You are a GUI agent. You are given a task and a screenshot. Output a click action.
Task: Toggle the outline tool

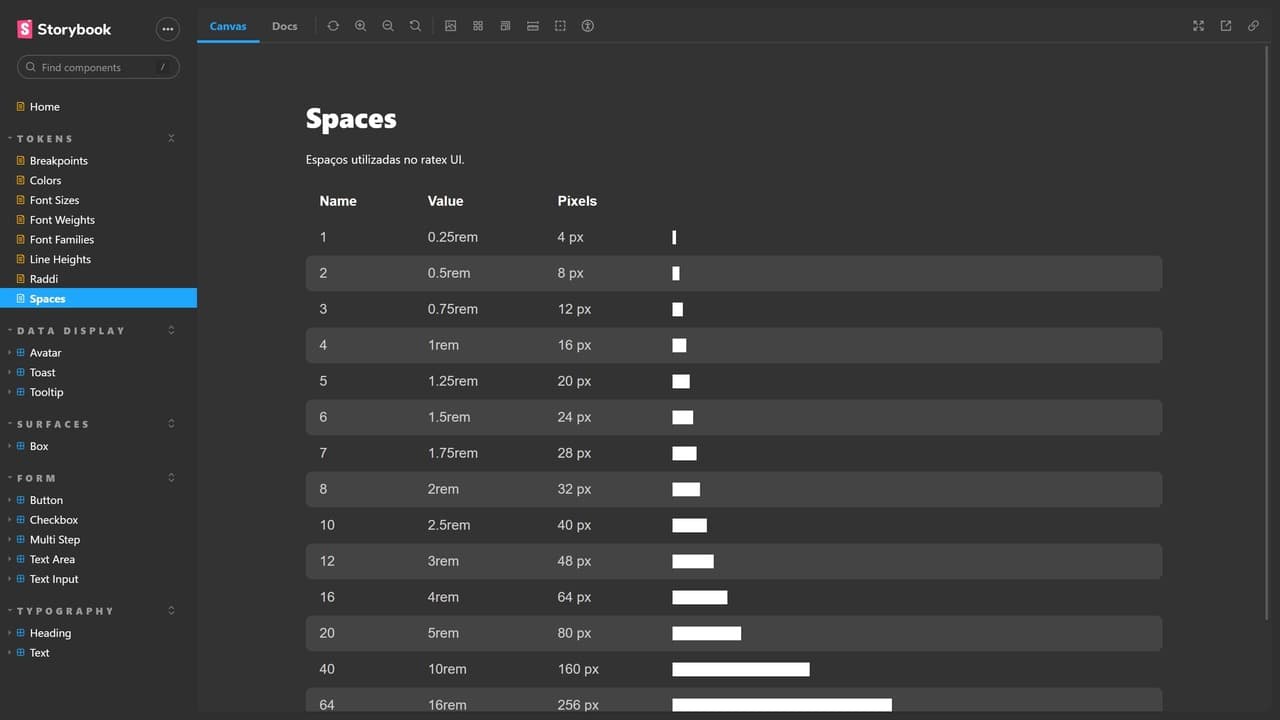(560, 26)
